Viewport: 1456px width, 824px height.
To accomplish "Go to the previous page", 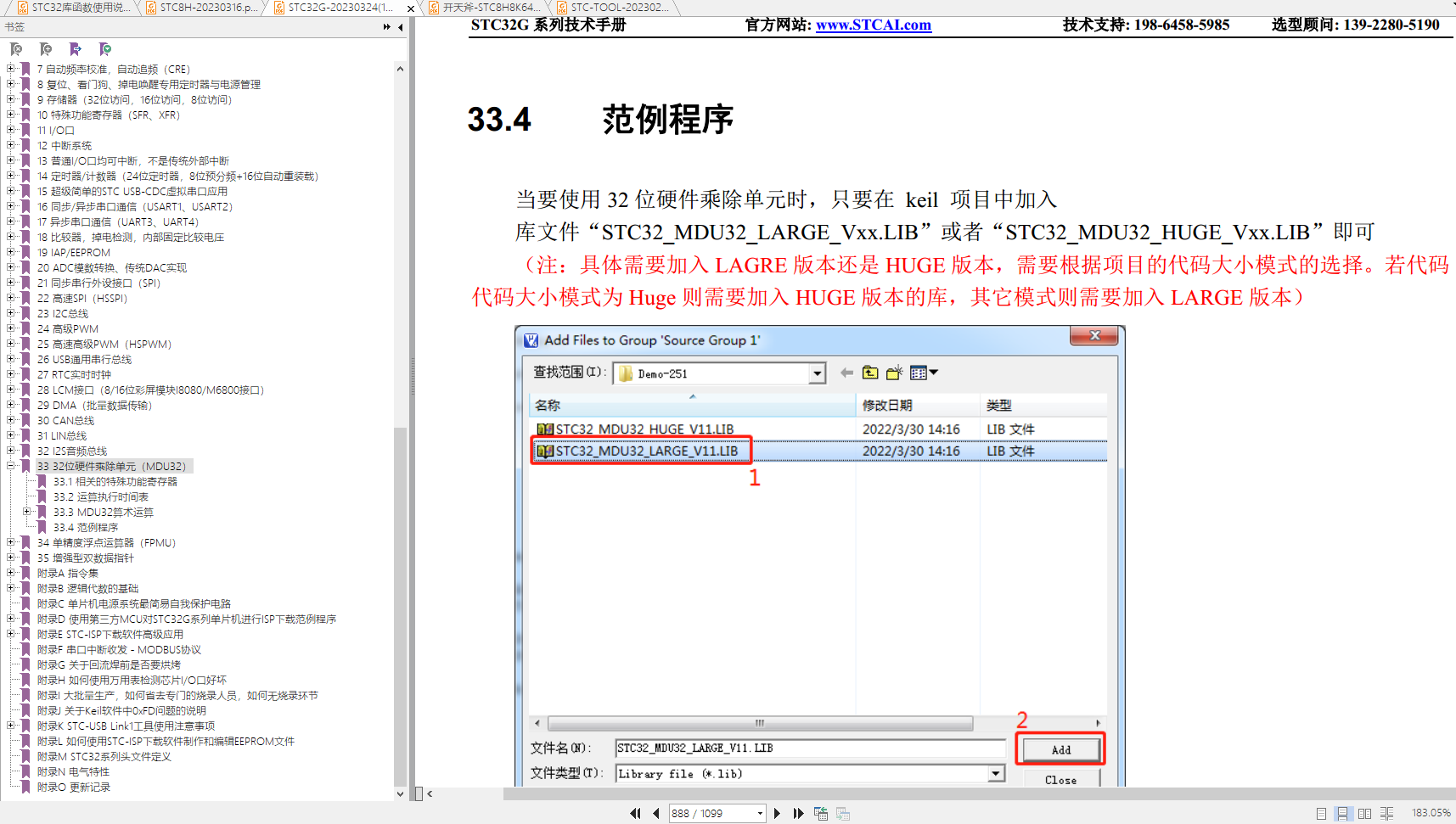I will pyautogui.click(x=656, y=813).
